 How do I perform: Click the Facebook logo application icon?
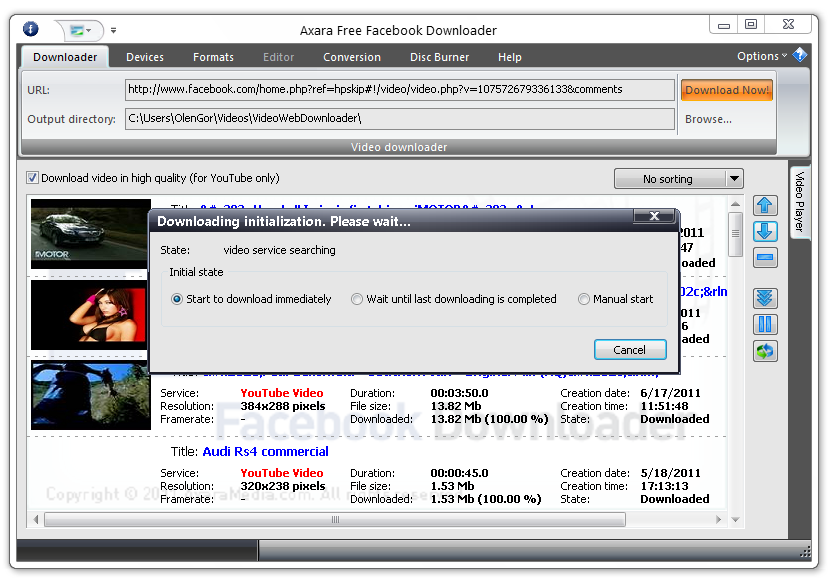(x=31, y=29)
